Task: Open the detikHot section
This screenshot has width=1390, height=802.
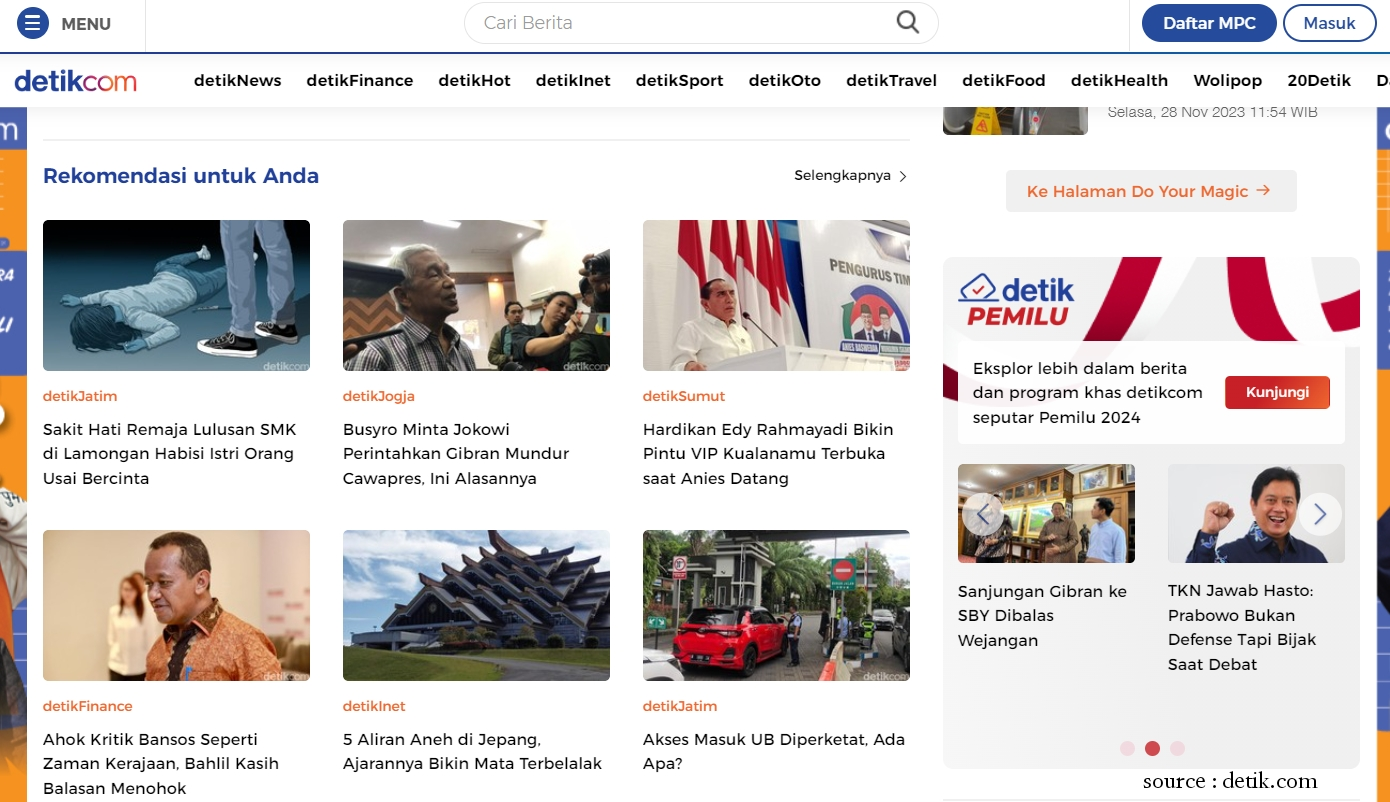Action: [x=475, y=81]
